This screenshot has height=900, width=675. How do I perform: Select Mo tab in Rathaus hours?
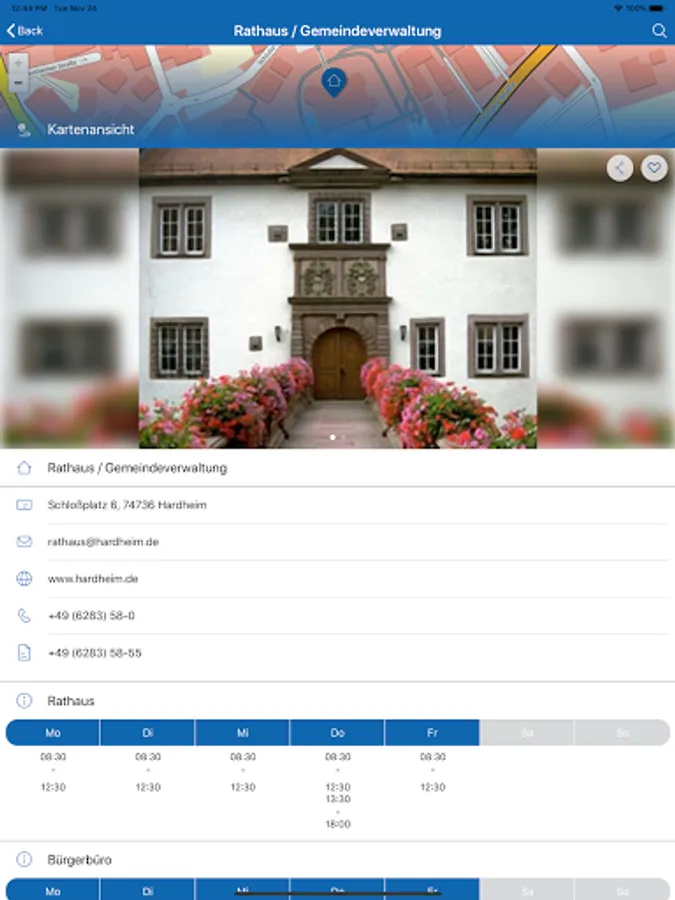click(53, 733)
